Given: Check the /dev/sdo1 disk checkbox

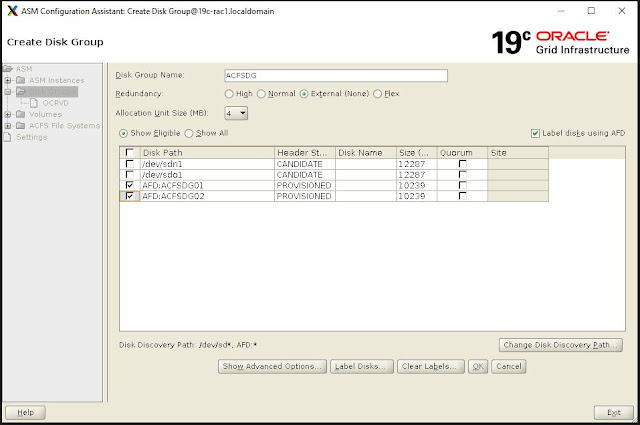Looking at the screenshot, I should (x=130, y=175).
